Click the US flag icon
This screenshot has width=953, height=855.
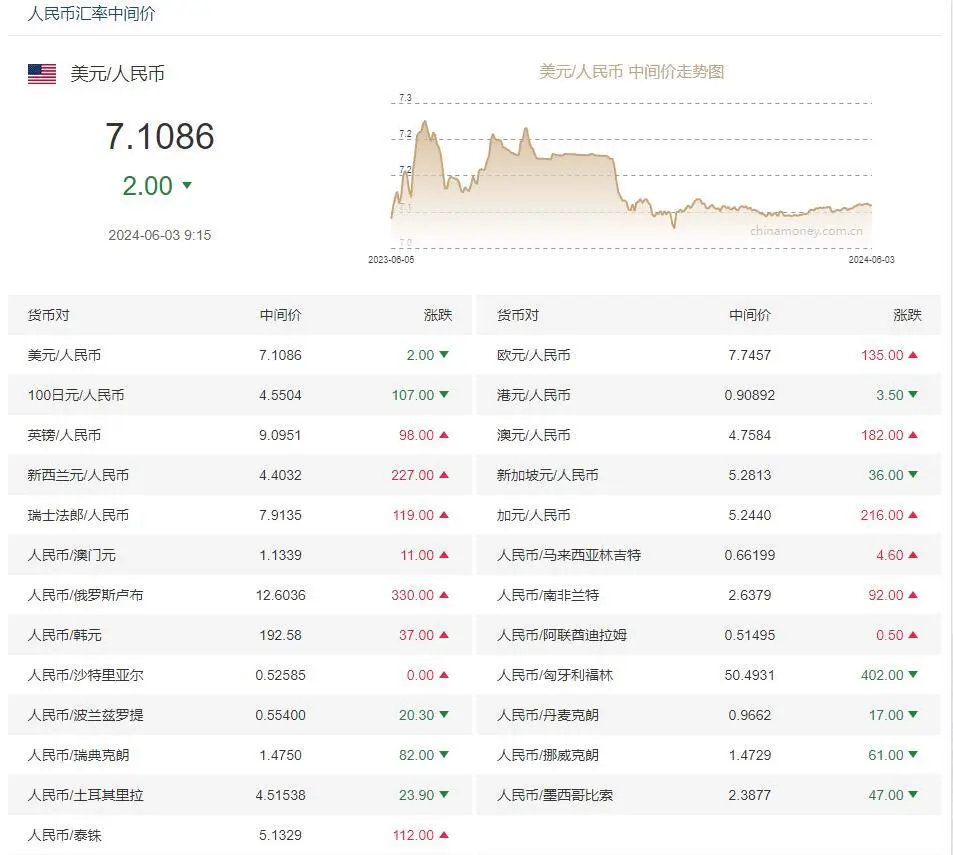click(x=42, y=74)
